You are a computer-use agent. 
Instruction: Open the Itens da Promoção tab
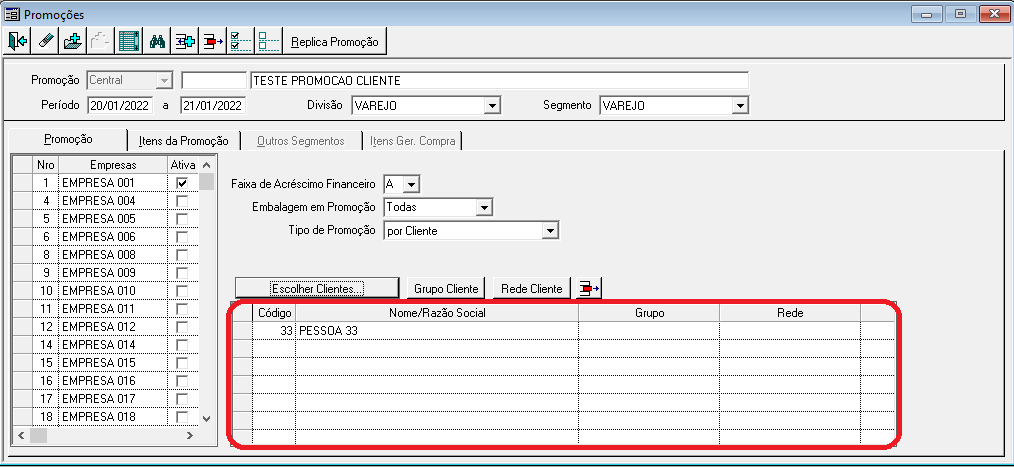(184, 140)
